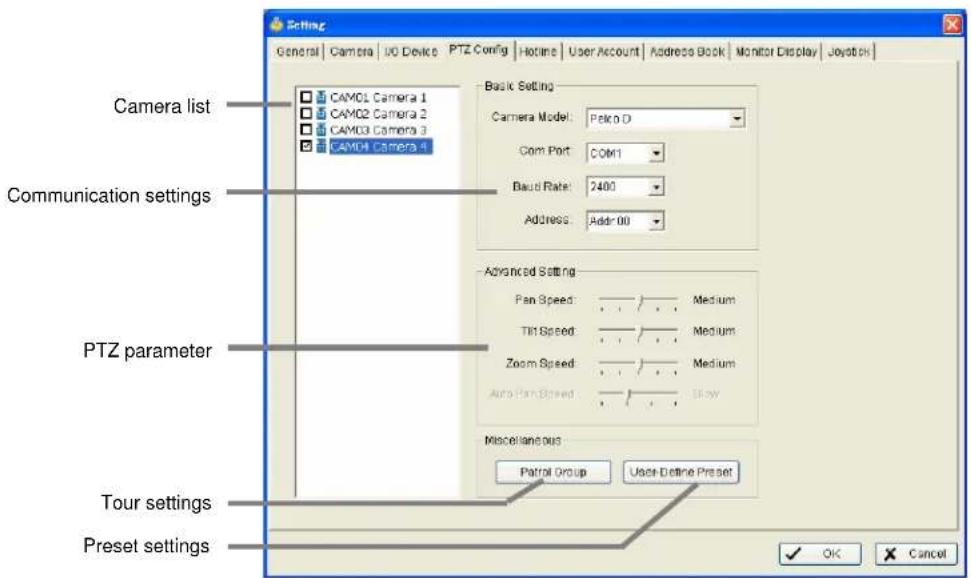
Task: Go to the User Account tab
Action: (603, 51)
